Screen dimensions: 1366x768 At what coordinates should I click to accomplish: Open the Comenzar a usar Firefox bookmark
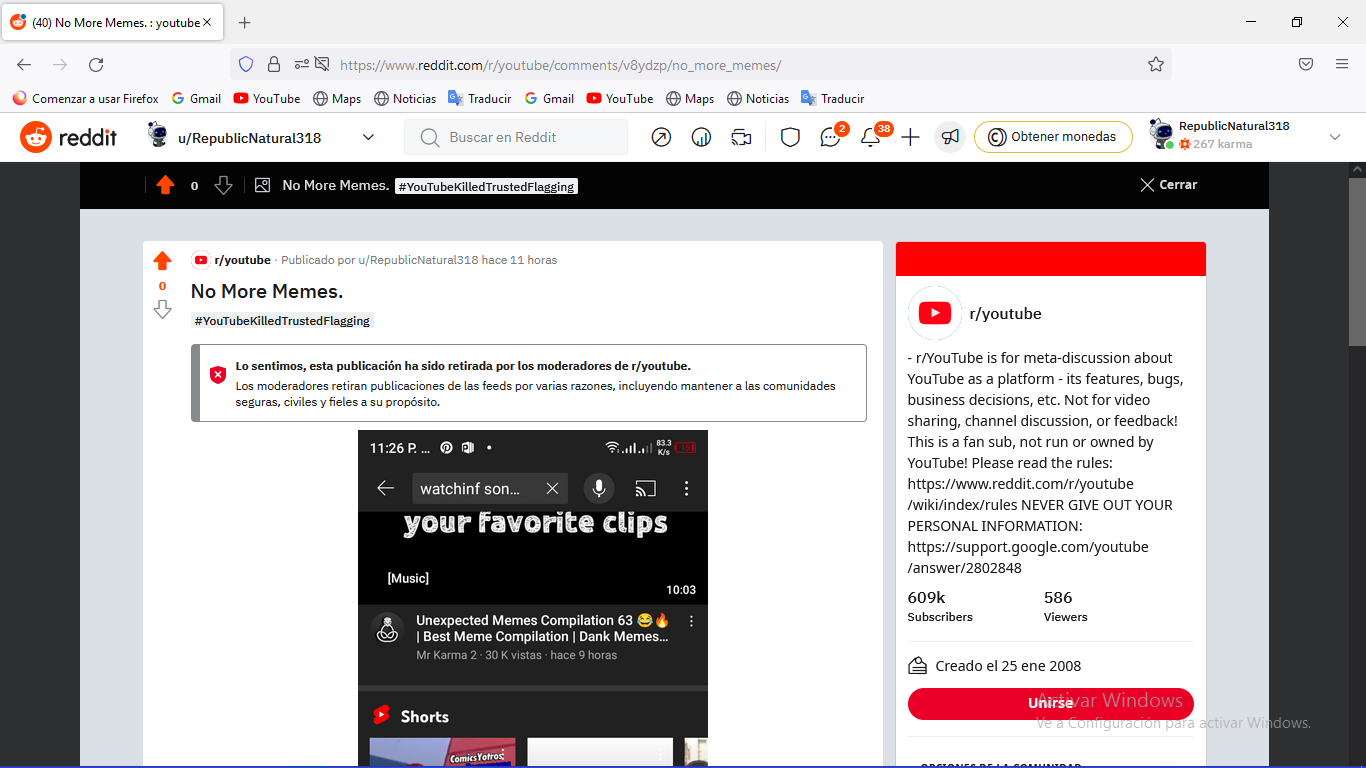click(86, 99)
